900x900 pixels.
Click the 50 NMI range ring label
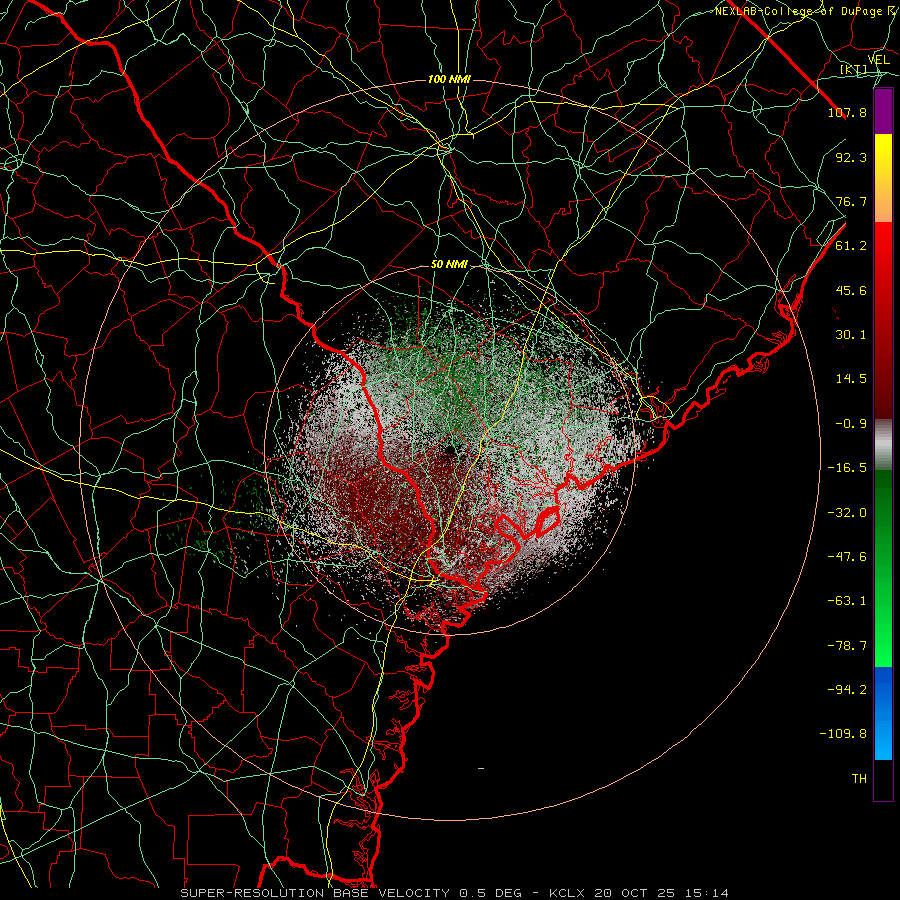(x=449, y=265)
